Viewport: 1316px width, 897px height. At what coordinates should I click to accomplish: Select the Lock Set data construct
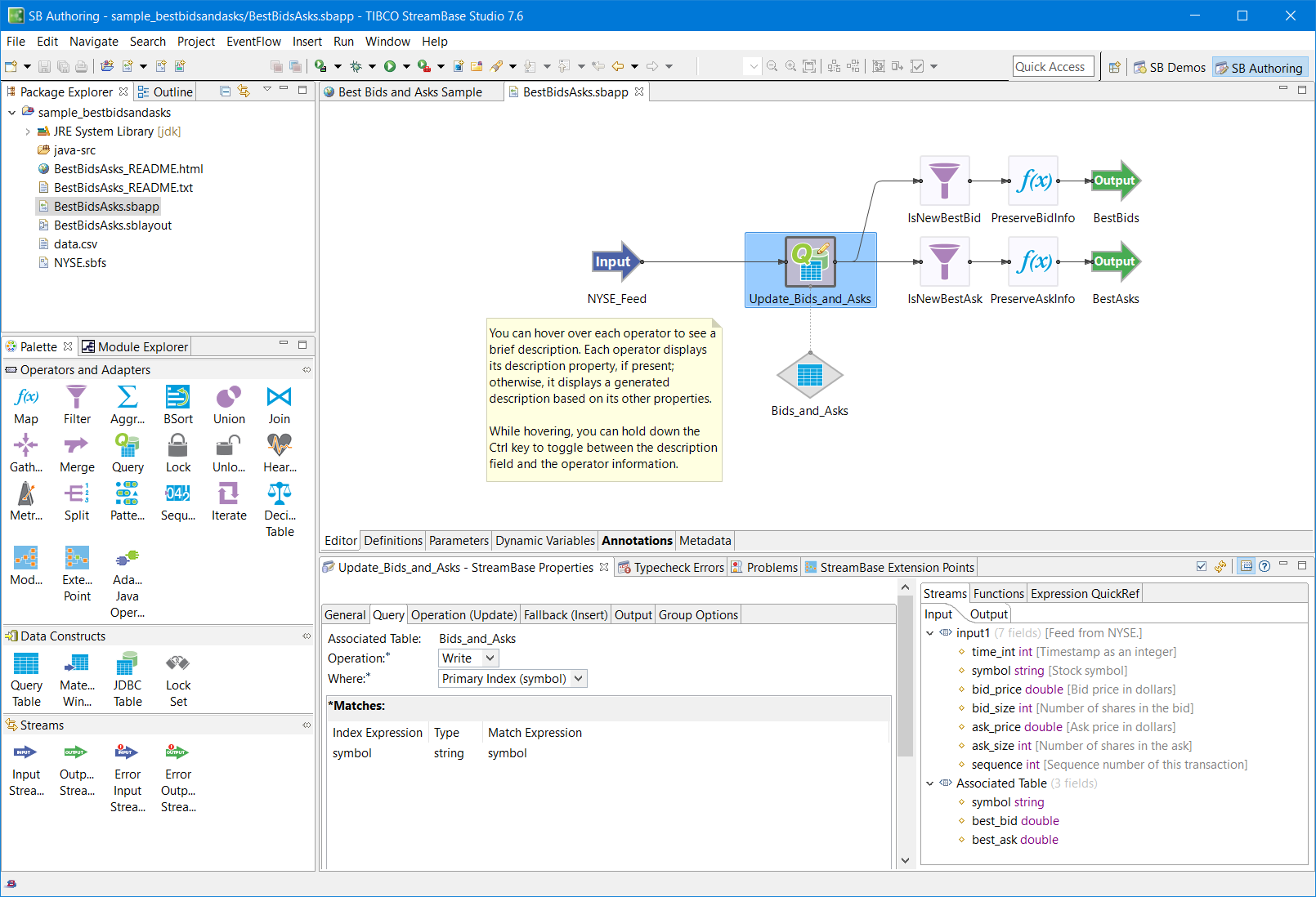pyautogui.click(x=178, y=678)
